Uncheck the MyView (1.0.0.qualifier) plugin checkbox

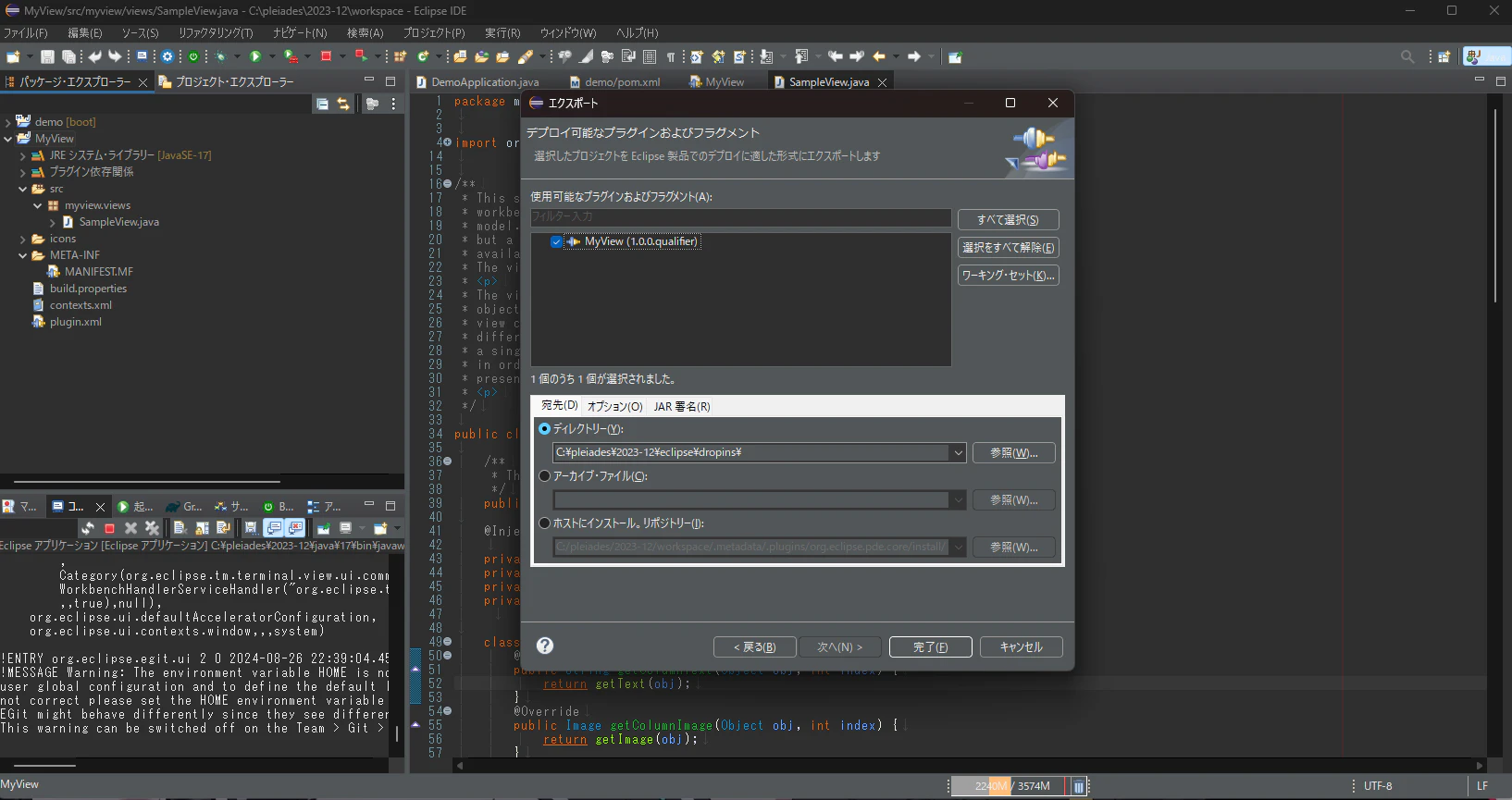pos(556,241)
